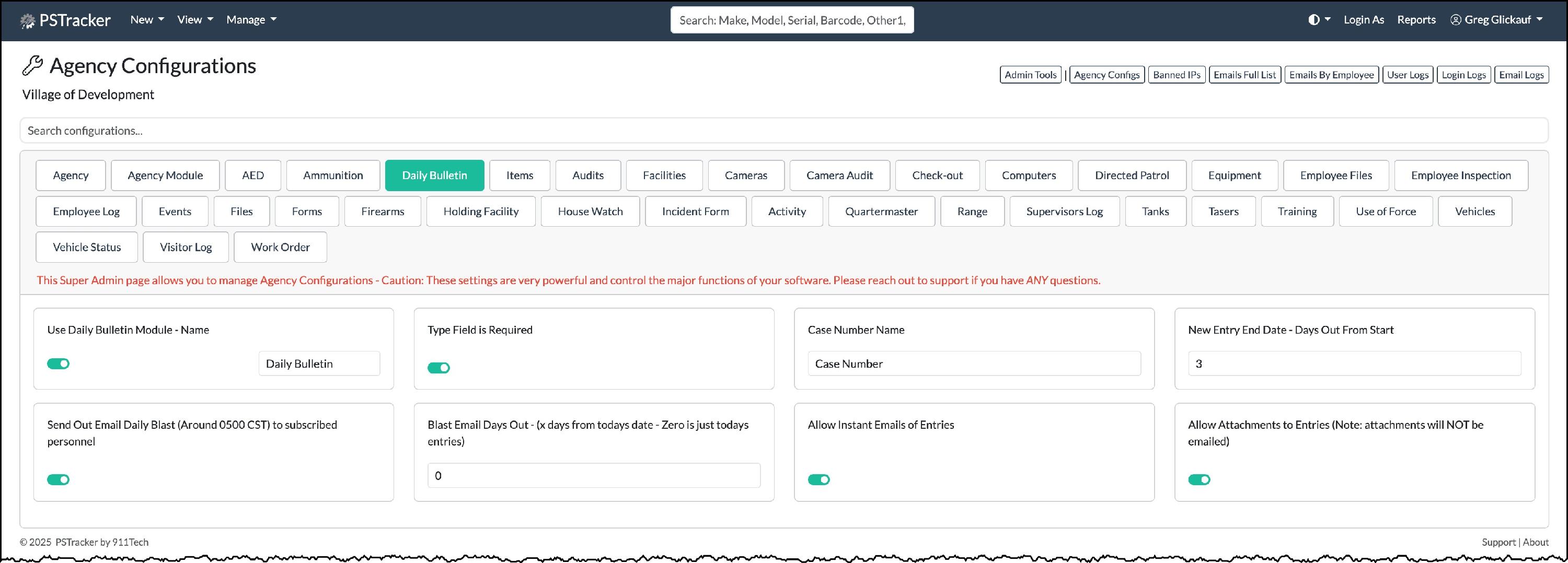The image size is (1568, 563).
Task: Toggle Use Daily Bulletin Module switch
Action: click(59, 363)
